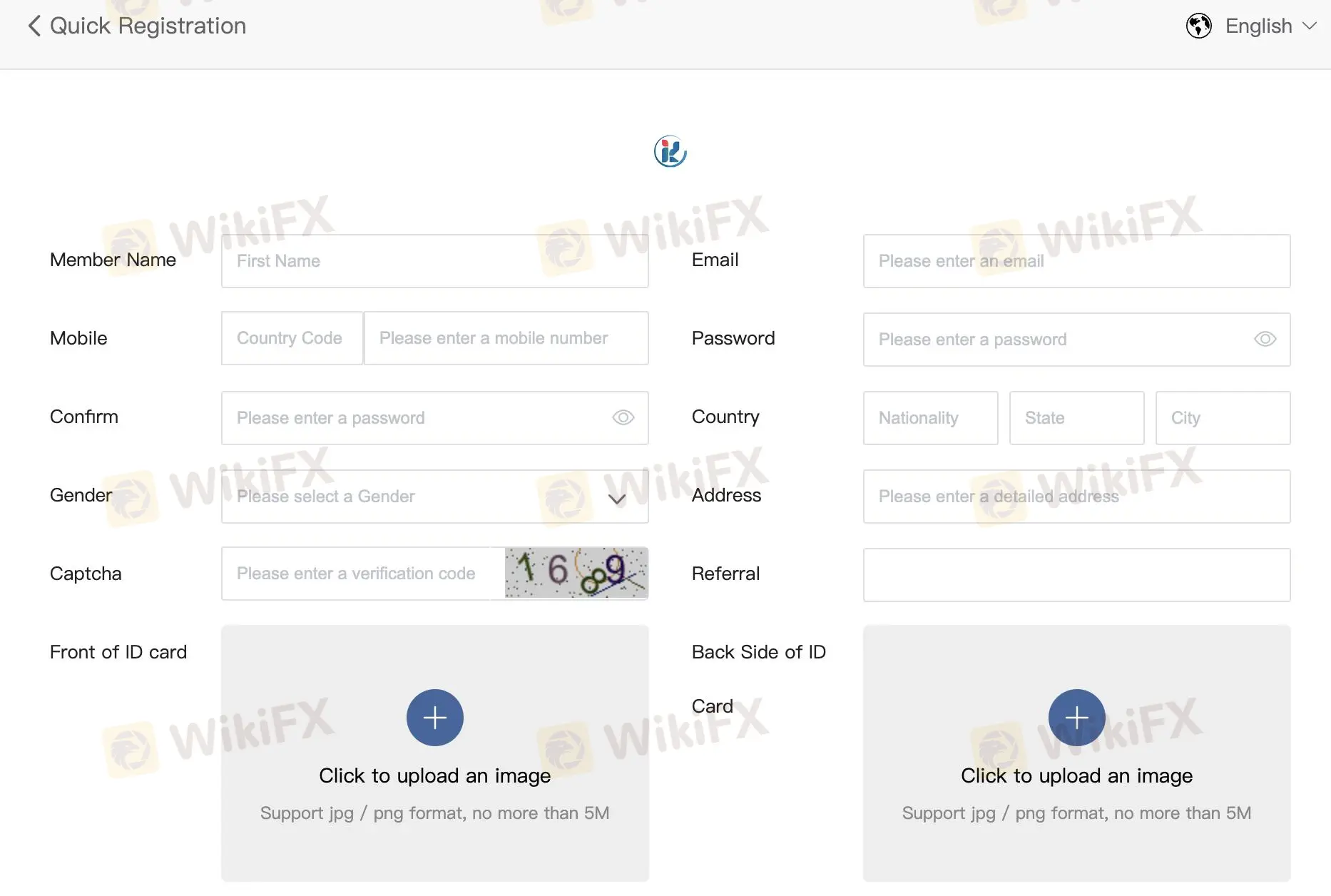This screenshot has height=896, width=1331.
Task: Click the plus icon under Front of ID card
Action: click(434, 717)
